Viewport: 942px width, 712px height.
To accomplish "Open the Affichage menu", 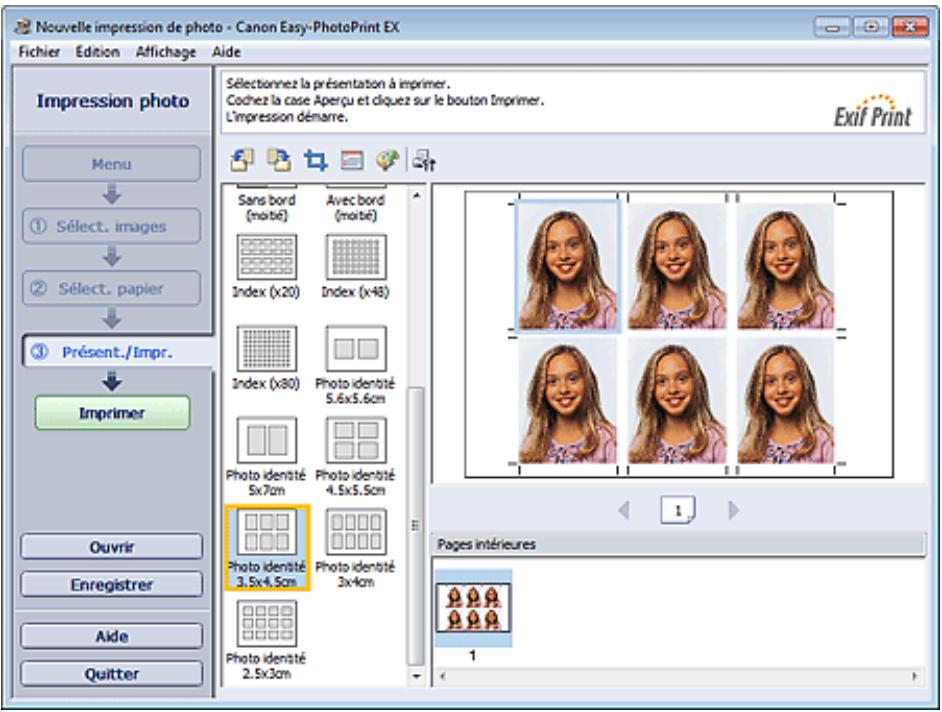I will 166,52.
